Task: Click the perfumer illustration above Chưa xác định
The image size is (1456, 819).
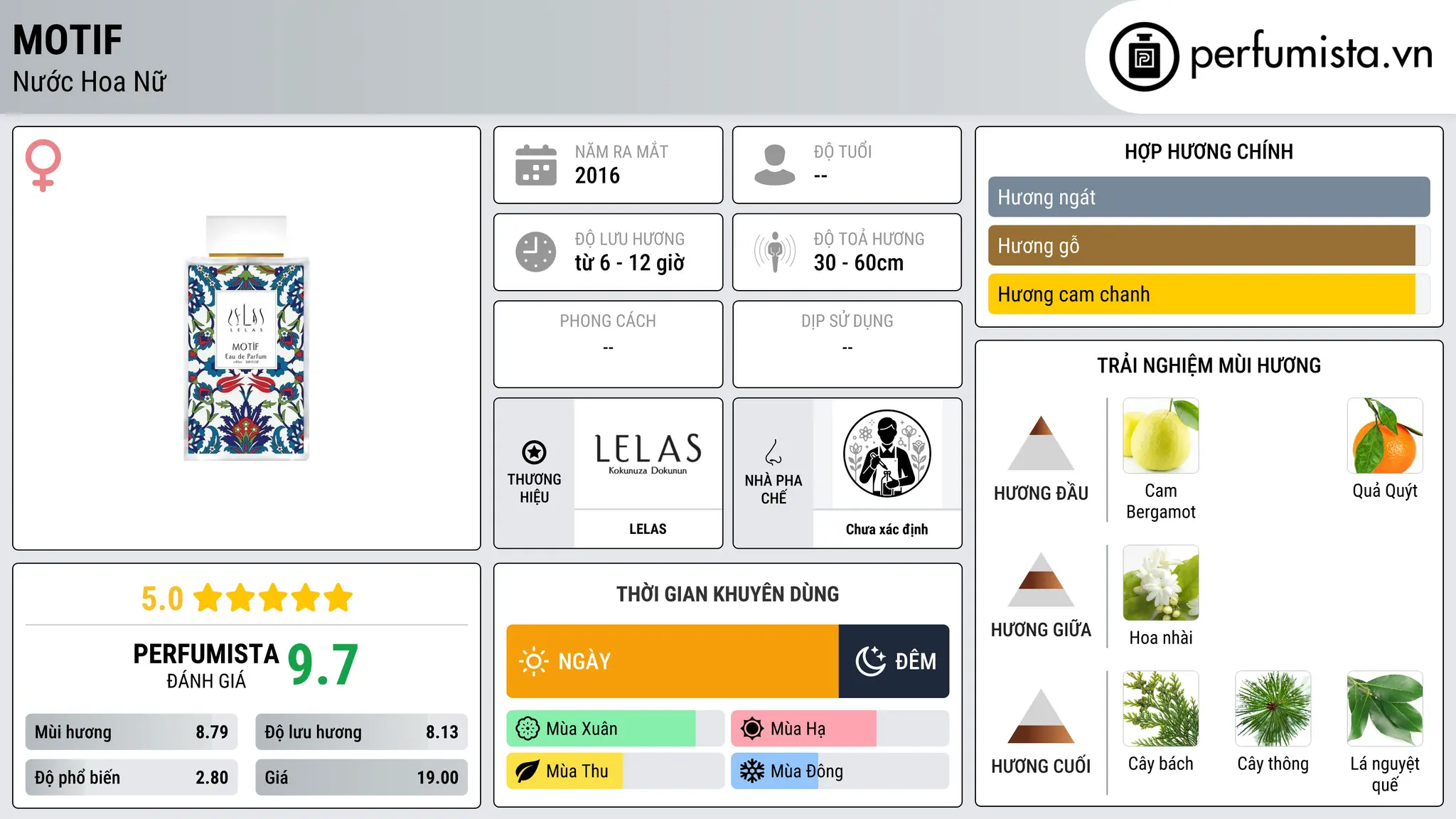Action: [887, 454]
